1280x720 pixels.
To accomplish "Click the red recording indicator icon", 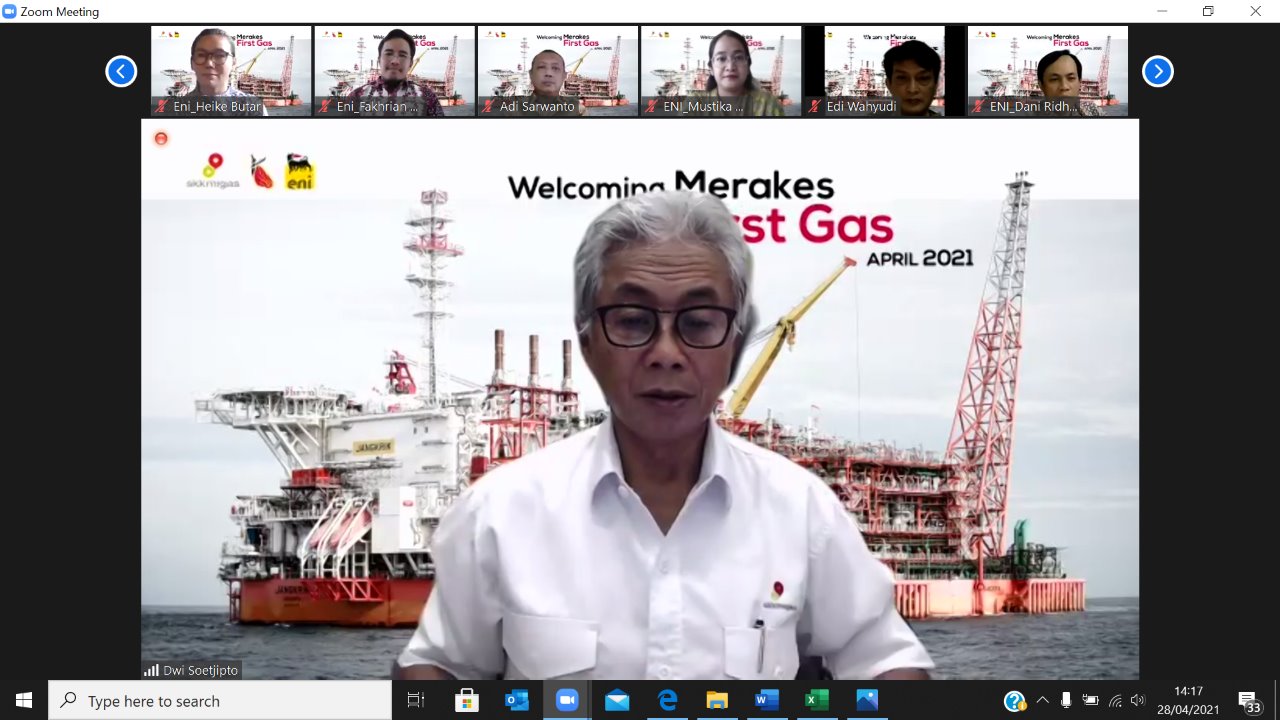I will pyautogui.click(x=161, y=138).
